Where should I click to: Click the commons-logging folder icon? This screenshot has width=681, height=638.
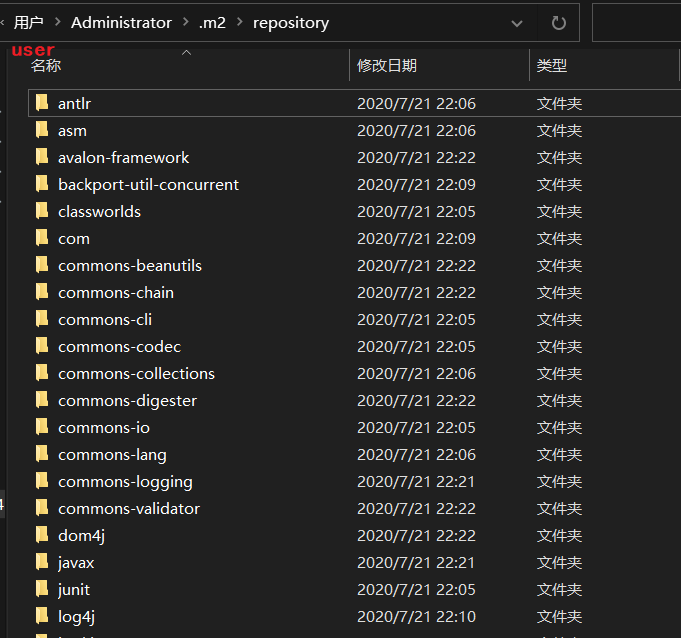tap(42, 481)
